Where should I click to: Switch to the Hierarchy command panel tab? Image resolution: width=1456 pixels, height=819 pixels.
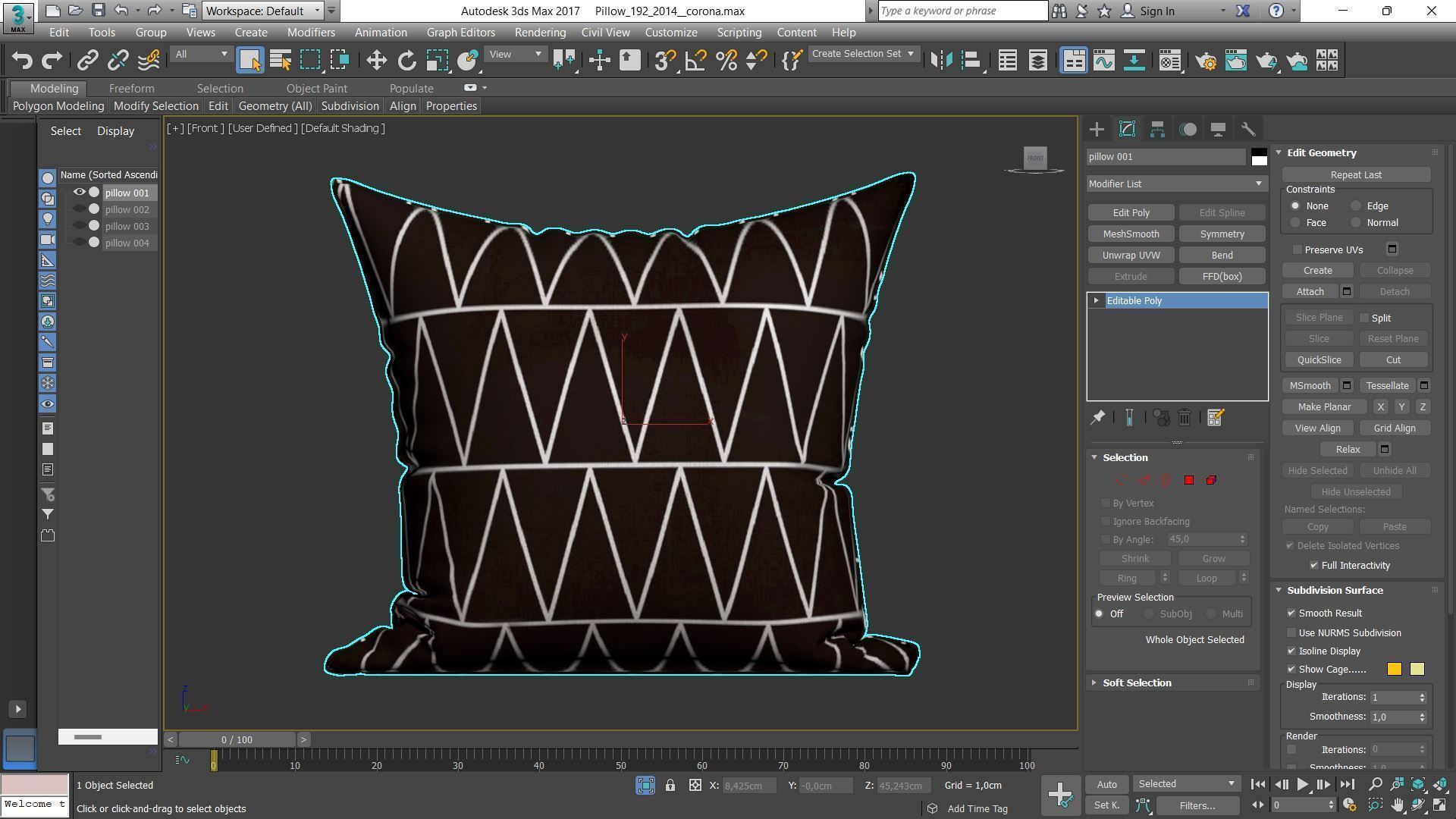(1157, 129)
